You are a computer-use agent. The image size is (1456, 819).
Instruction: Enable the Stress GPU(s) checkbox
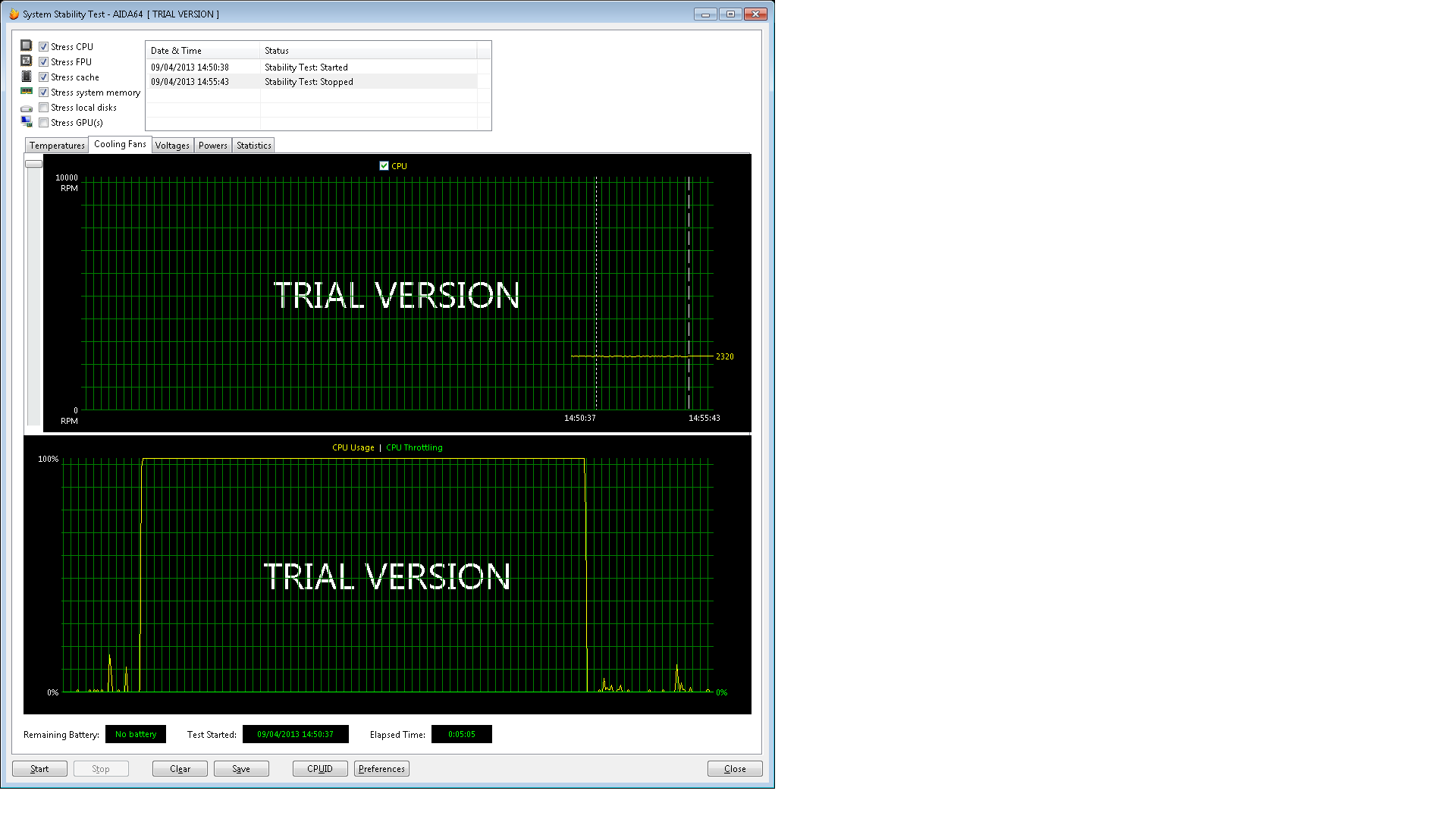pos(44,123)
